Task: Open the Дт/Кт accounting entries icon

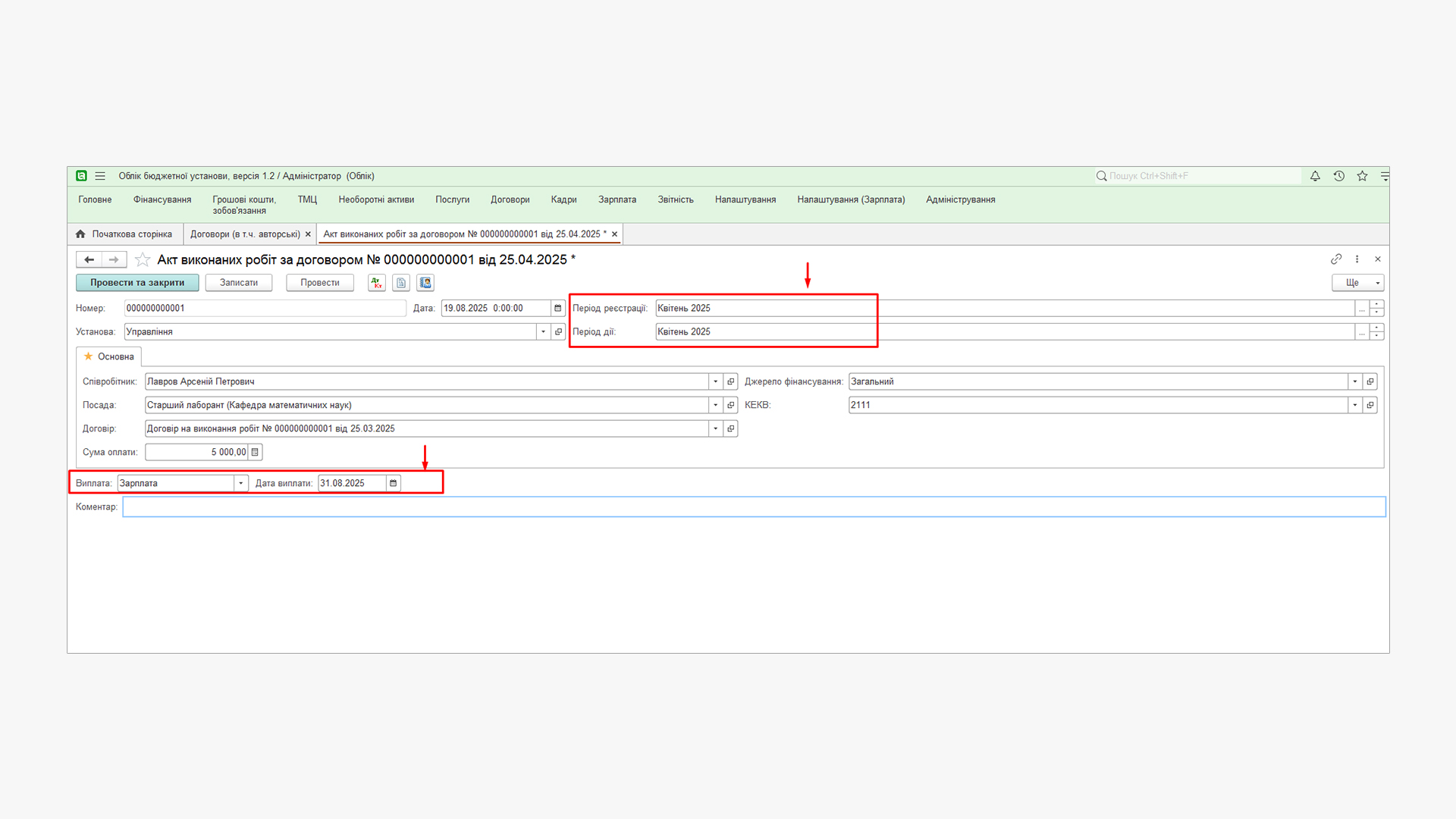Action: [x=377, y=283]
